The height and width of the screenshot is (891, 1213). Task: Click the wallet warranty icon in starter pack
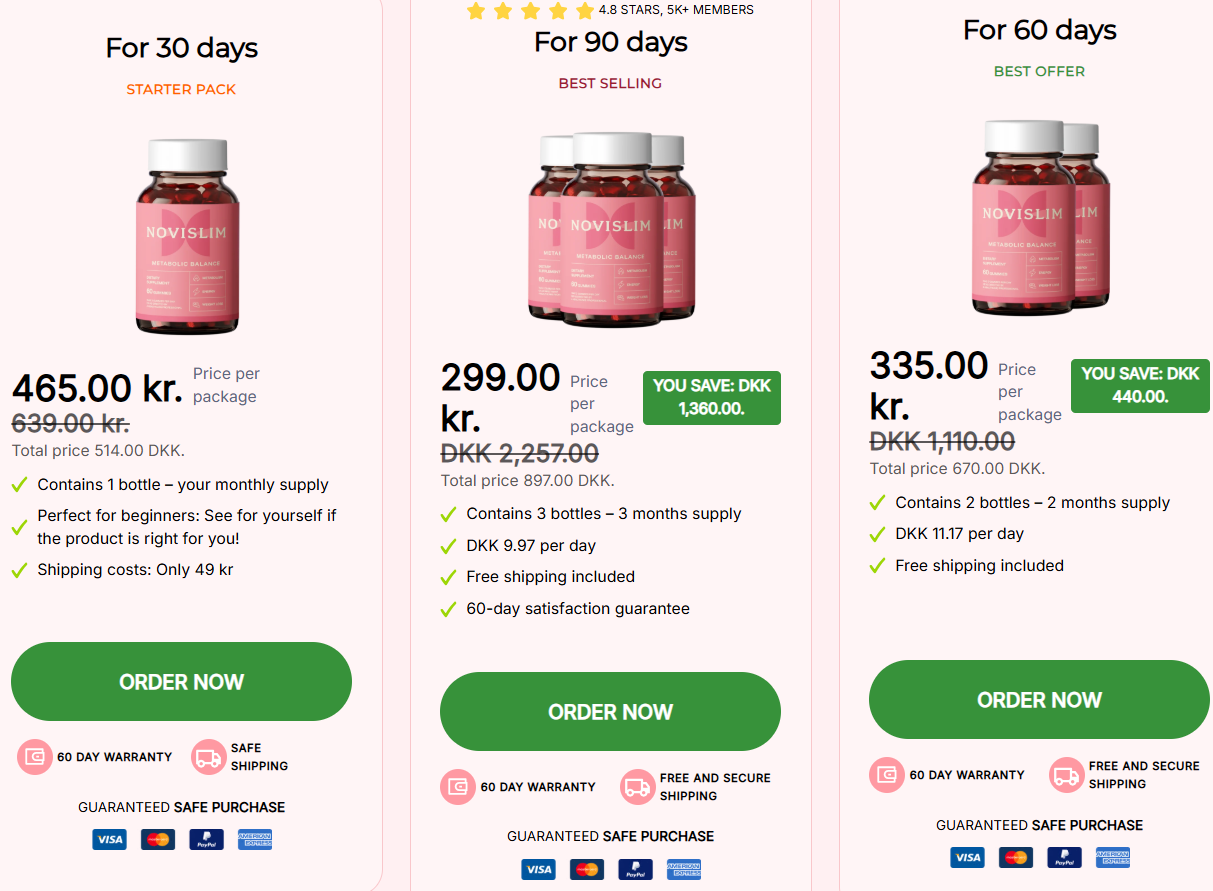(x=35, y=757)
